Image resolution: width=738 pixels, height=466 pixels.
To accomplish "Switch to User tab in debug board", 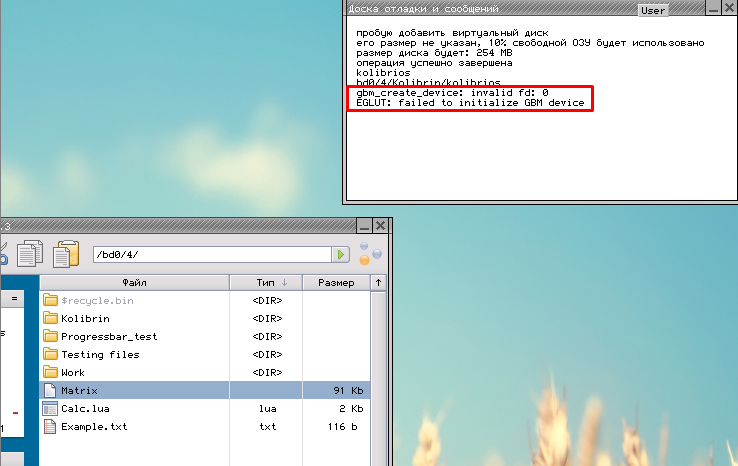I will tap(653, 10).
